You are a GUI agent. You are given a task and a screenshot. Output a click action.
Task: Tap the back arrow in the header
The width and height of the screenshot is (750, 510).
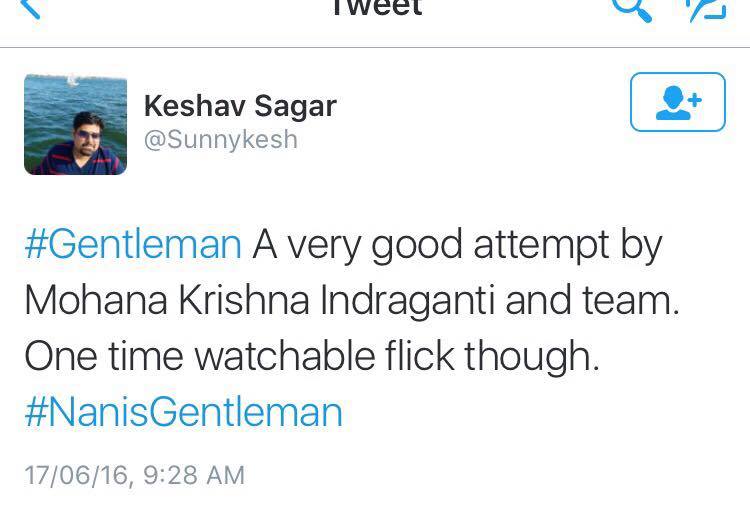pos(31,9)
